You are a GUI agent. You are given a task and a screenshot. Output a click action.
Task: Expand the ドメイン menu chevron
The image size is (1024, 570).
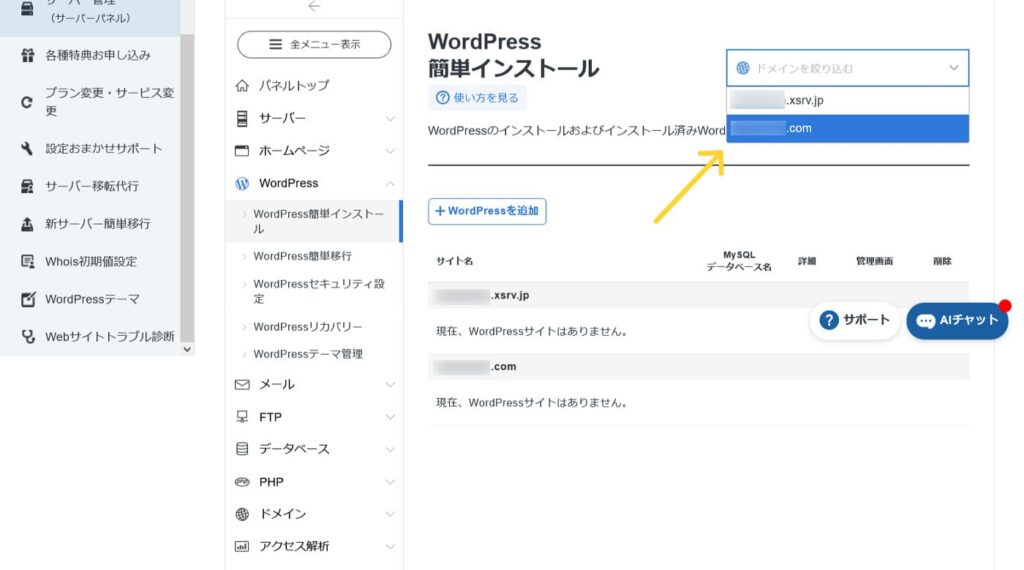(390, 514)
